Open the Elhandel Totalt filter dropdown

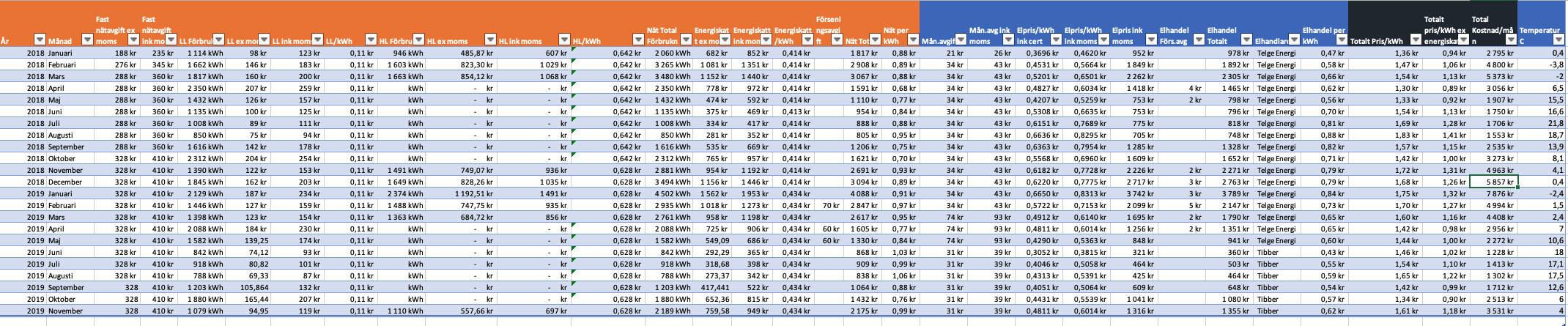click(x=1245, y=41)
